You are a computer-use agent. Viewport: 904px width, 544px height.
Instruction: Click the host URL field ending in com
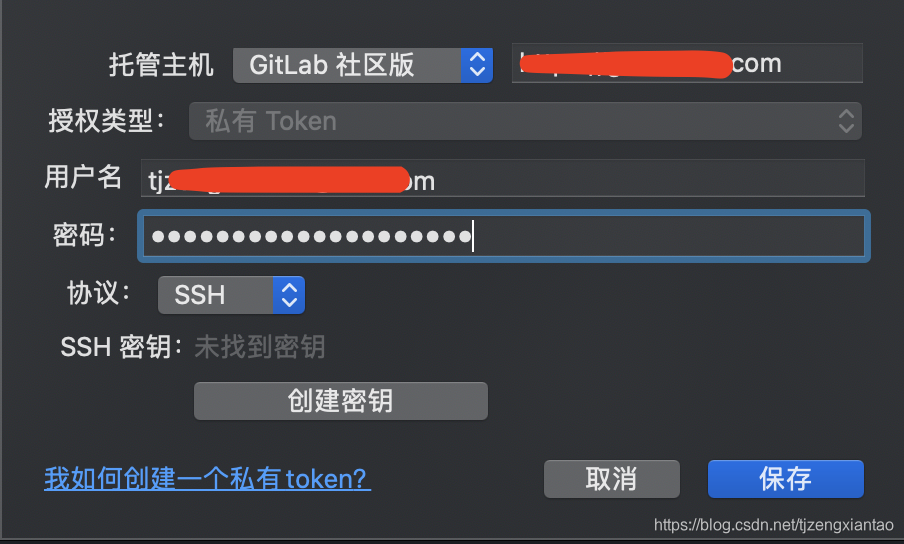click(687, 63)
